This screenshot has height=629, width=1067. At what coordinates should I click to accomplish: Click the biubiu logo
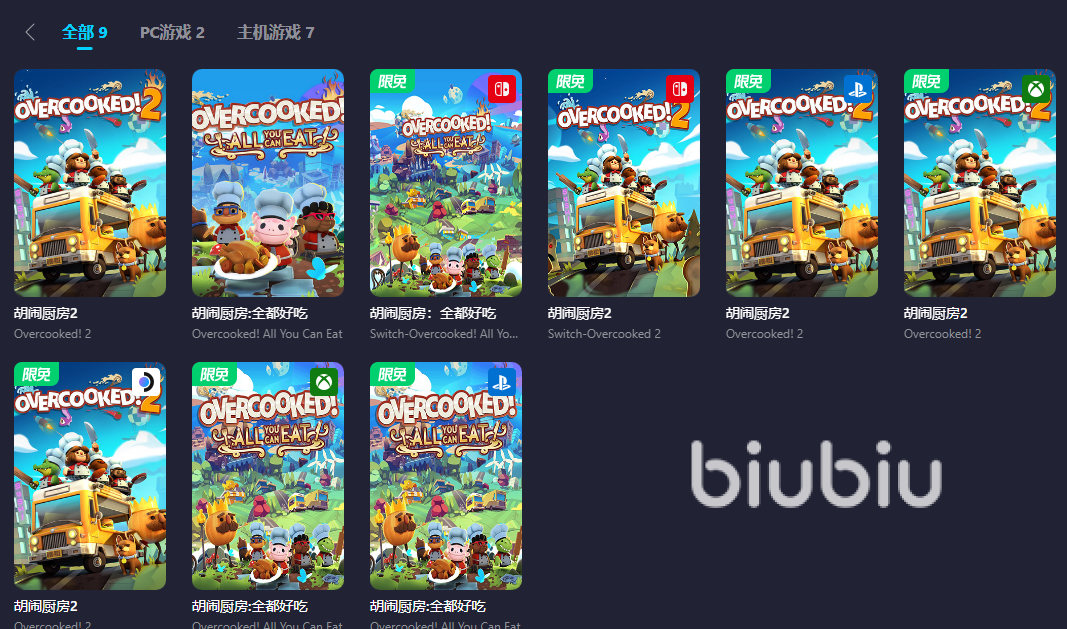816,473
